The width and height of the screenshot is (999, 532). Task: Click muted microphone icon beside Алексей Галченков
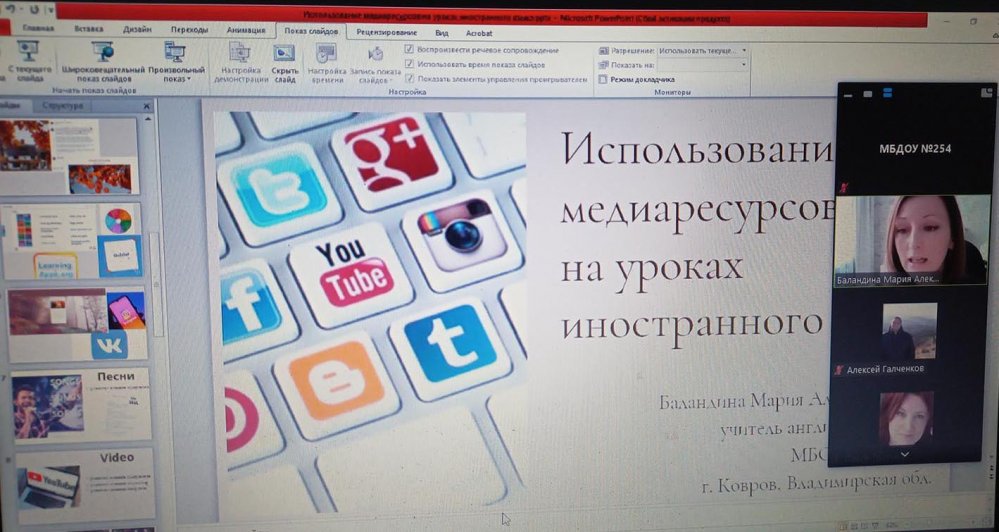tap(840, 370)
